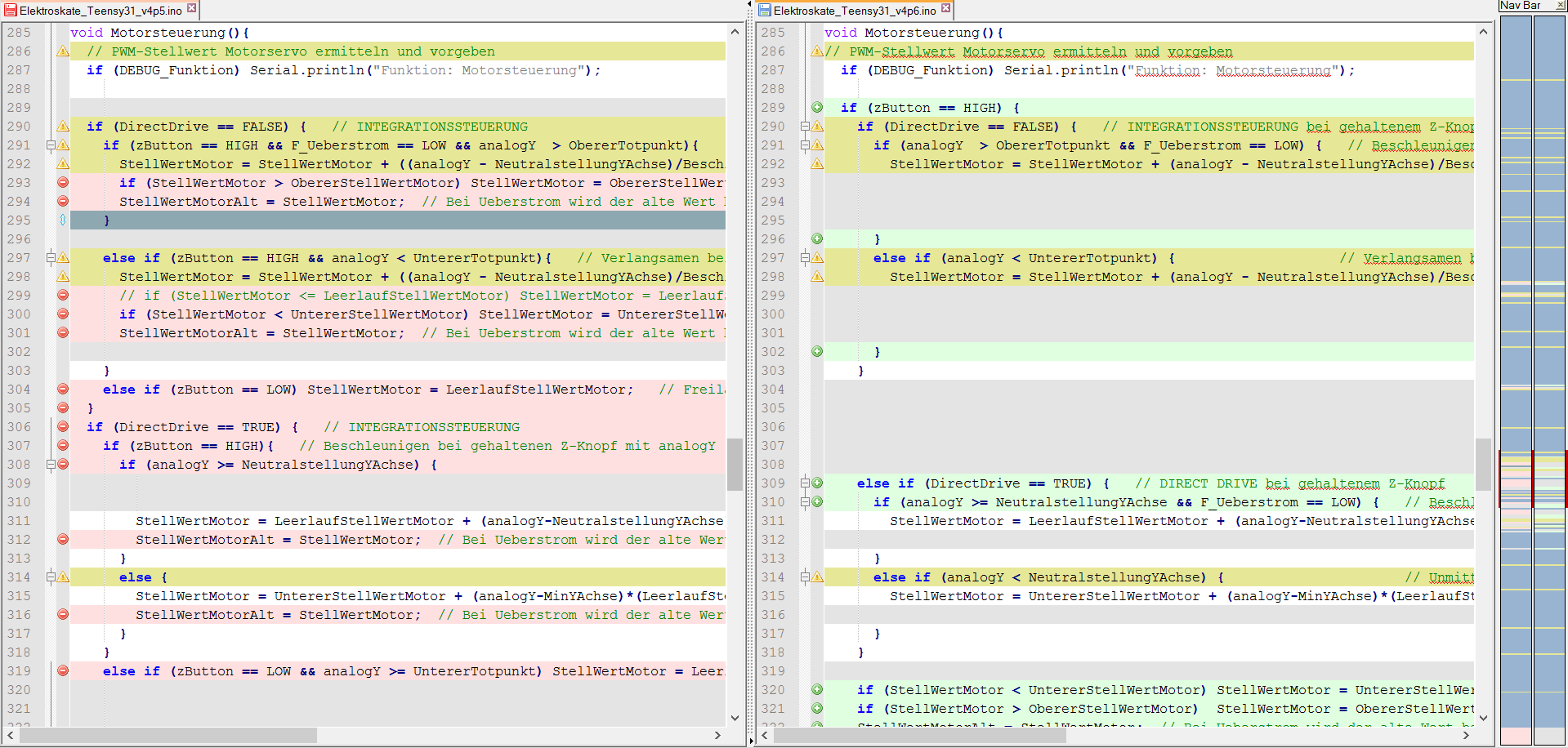Viewport: 1568px width, 748px height.
Task: Click the red minus marker on left line 312
Action: click(x=63, y=539)
